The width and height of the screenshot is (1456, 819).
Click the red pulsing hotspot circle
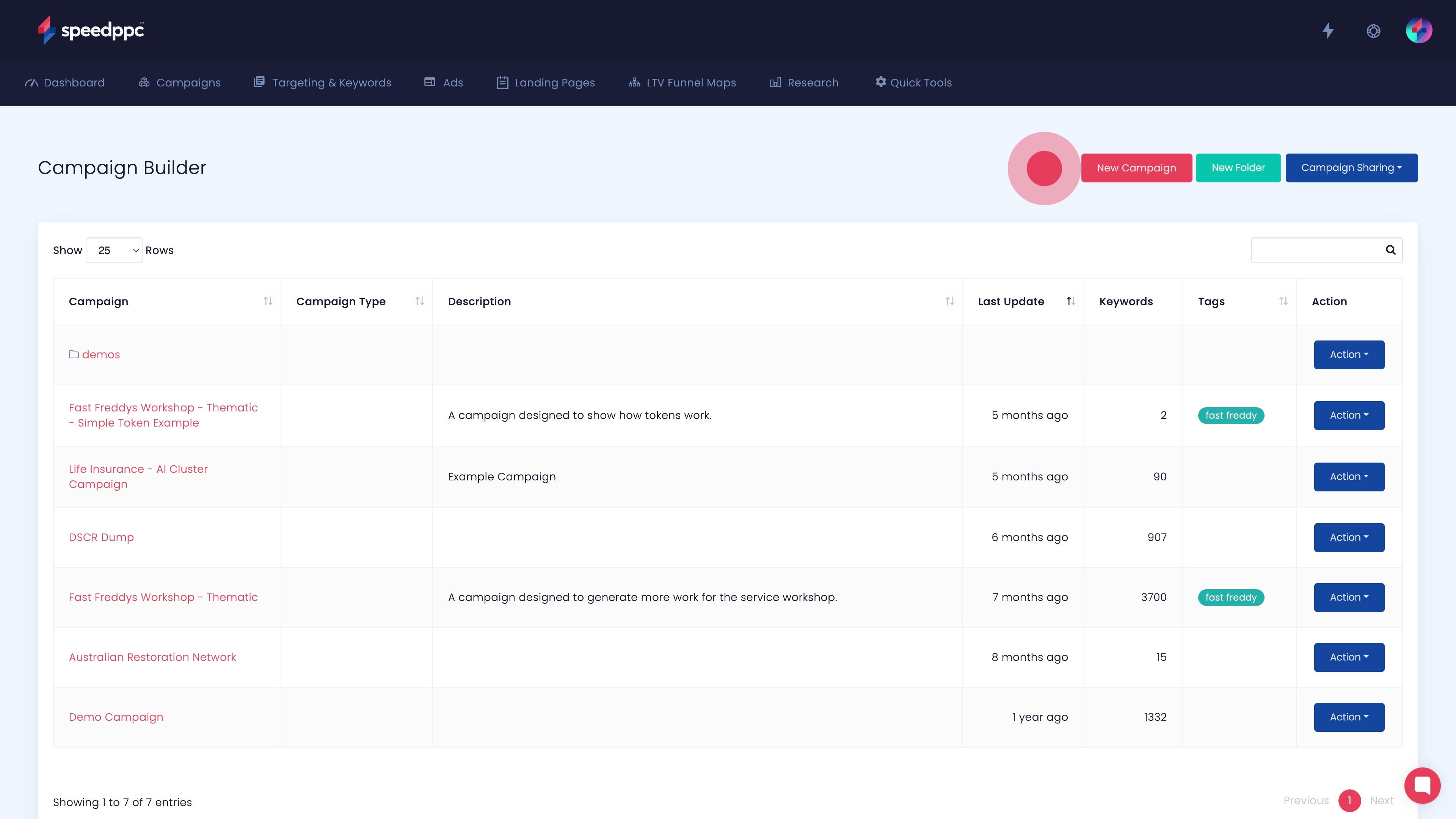click(x=1044, y=168)
